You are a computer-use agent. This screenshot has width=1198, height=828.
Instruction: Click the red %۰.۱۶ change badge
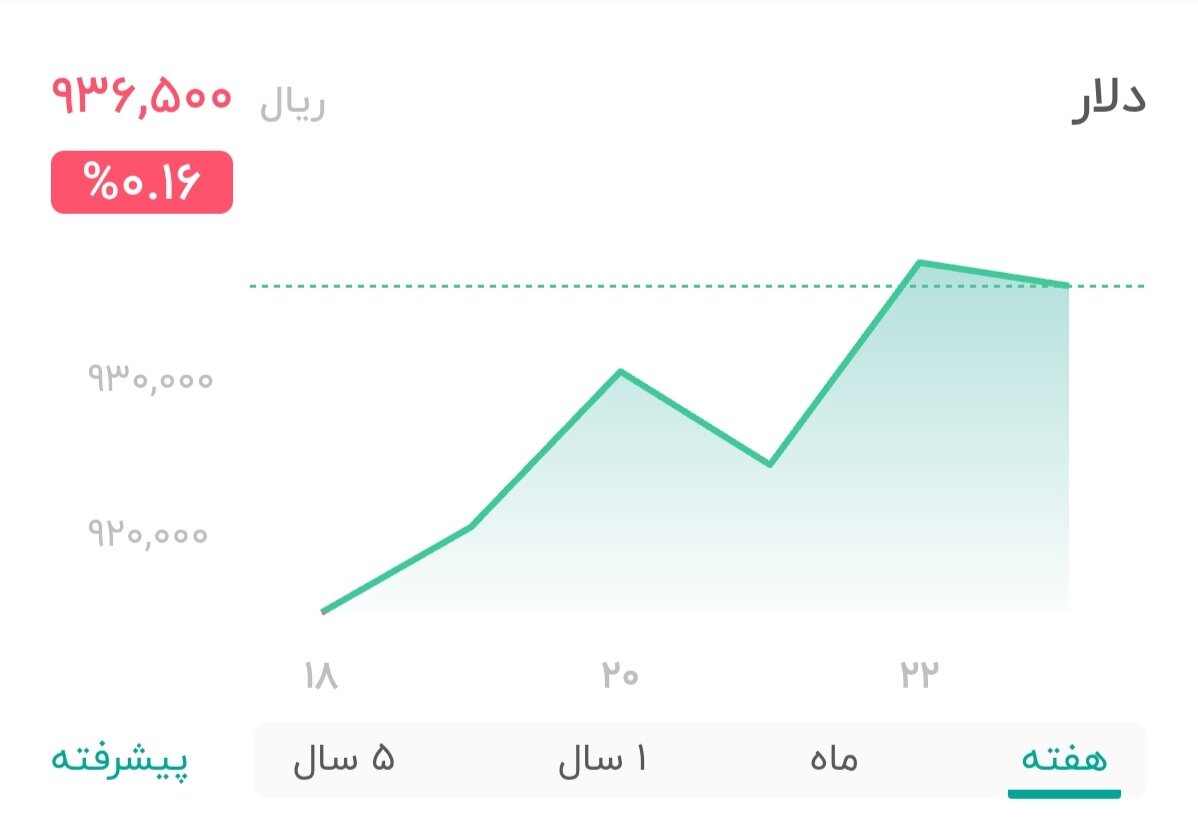tap(140, 183)
